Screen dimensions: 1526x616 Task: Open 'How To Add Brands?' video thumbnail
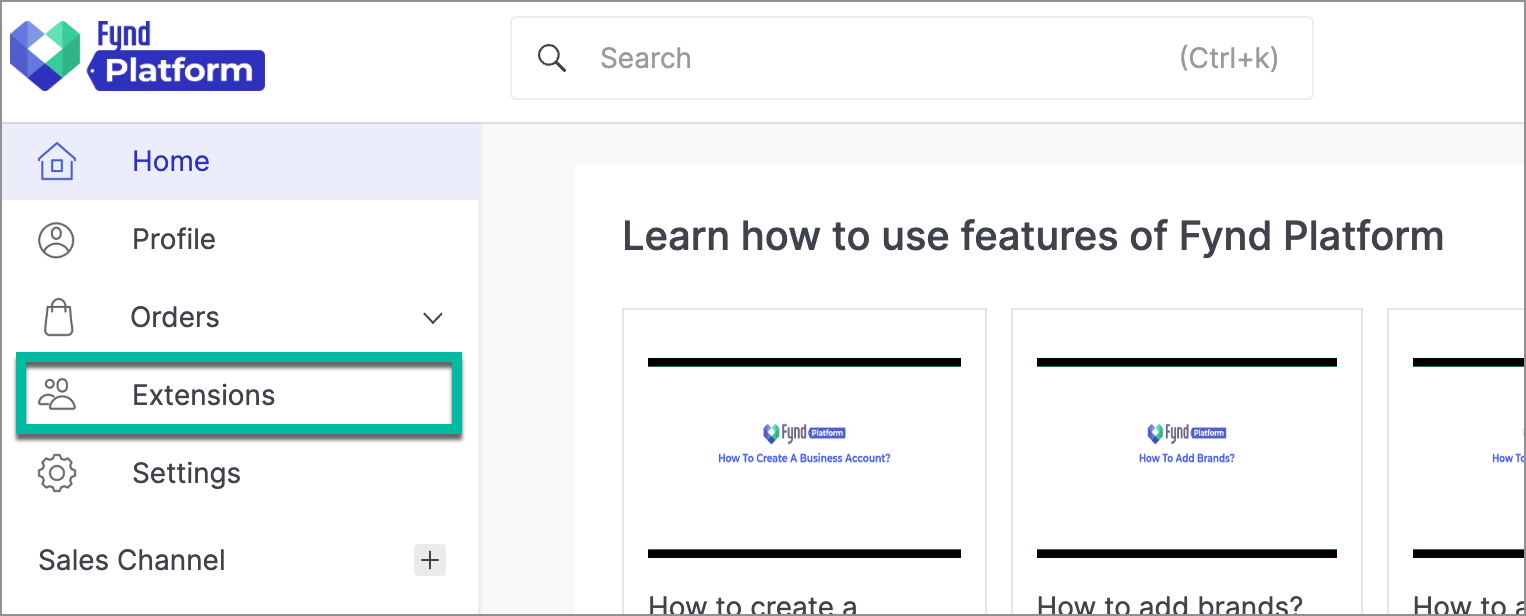1187,457
